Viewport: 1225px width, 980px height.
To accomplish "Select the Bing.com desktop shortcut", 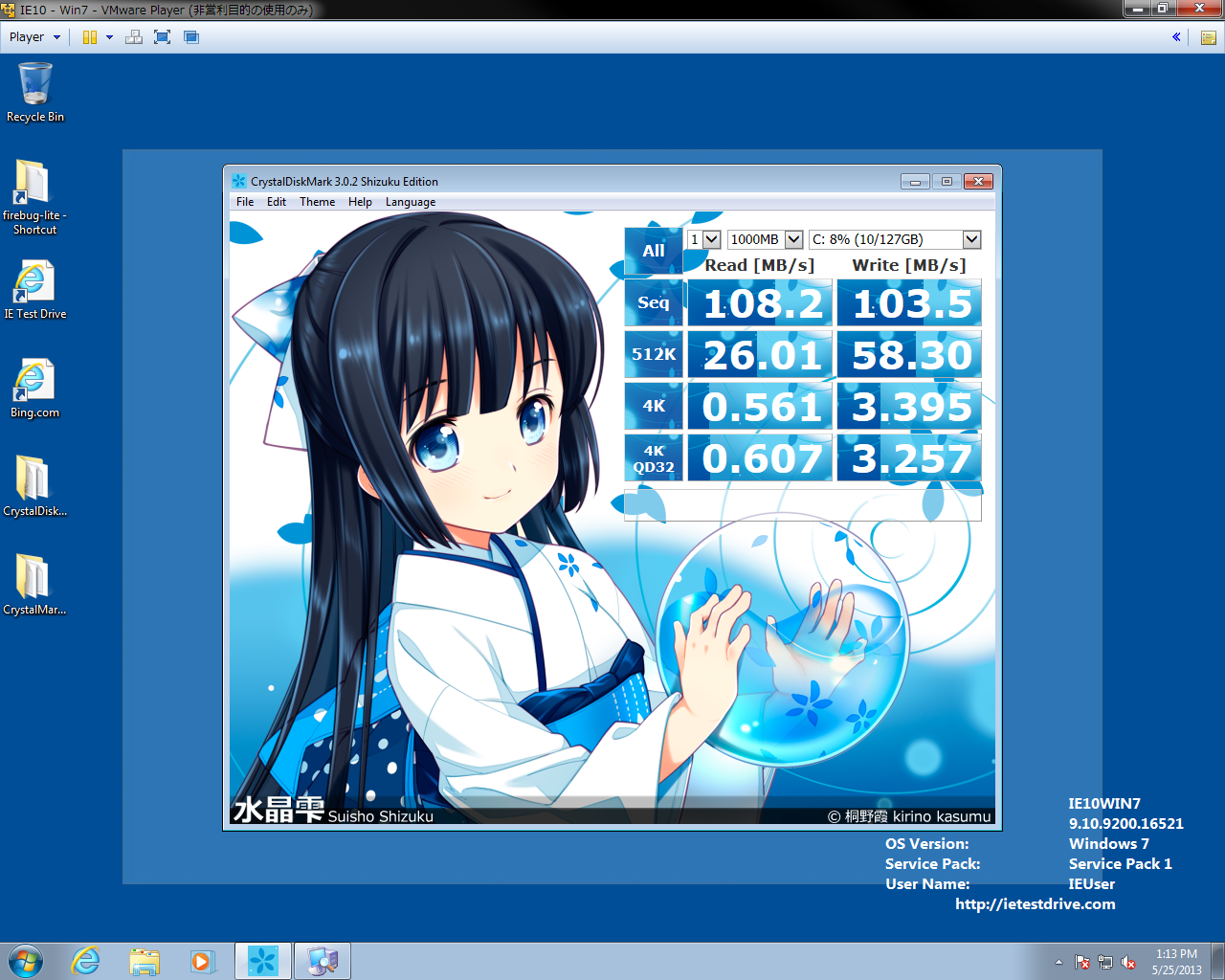I will pos(35,389).
